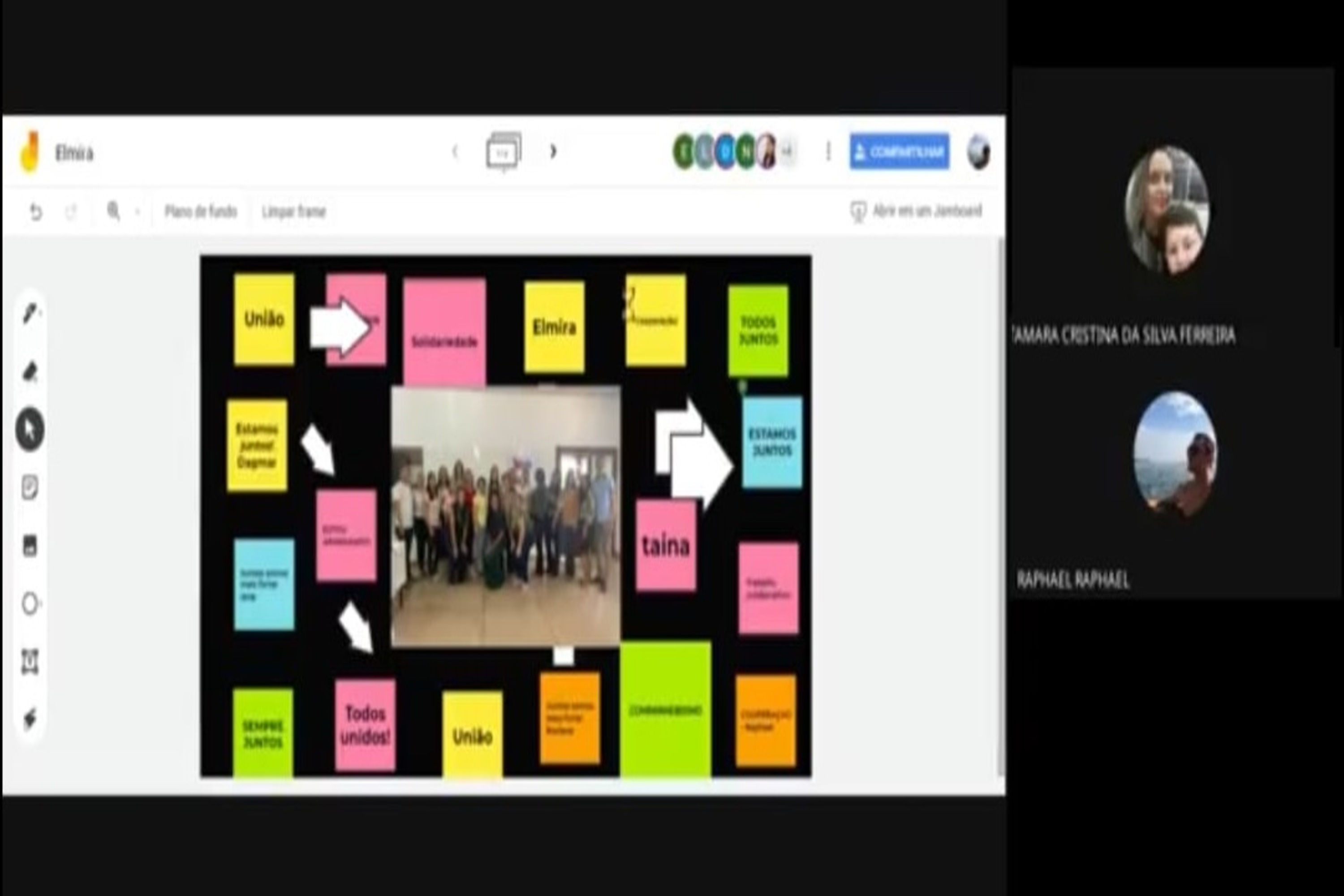Open the three-dot more options menu

[x=828, y=152]
